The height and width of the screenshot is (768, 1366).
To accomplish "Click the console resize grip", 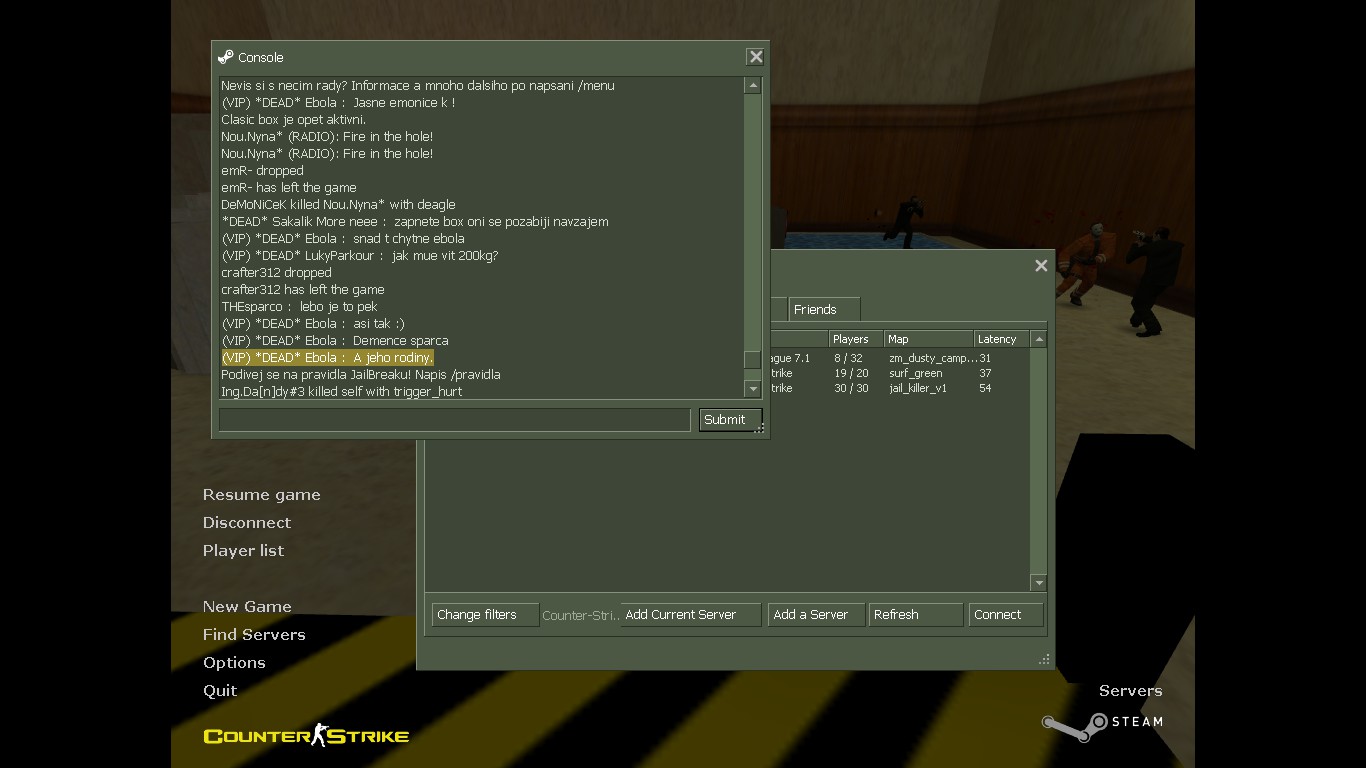I will pyautogui.click(x=760, y=429).
